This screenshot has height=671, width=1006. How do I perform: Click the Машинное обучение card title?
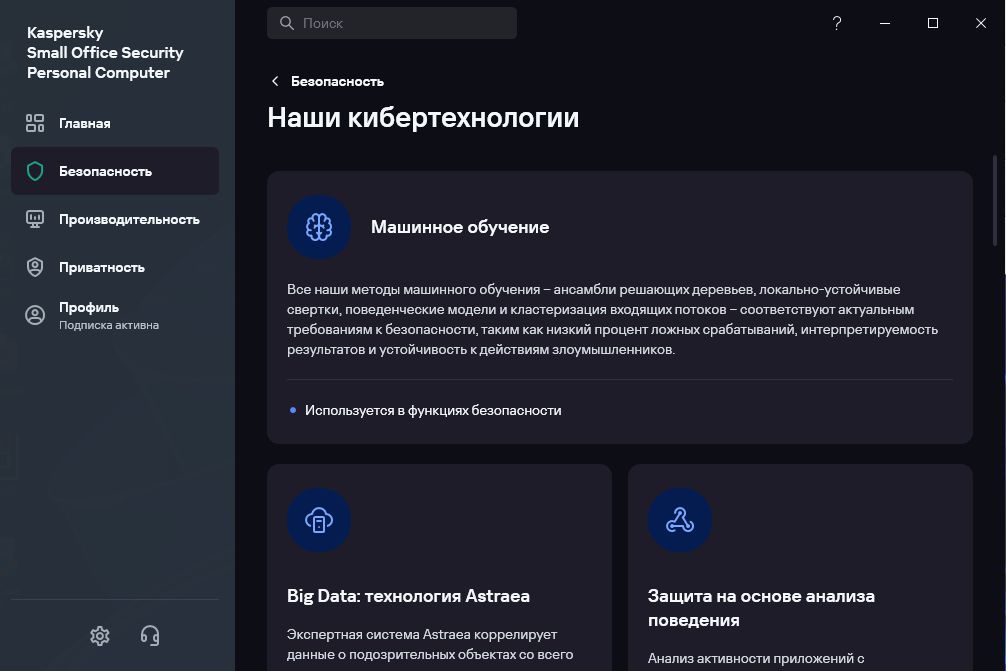tap(460, 227)
